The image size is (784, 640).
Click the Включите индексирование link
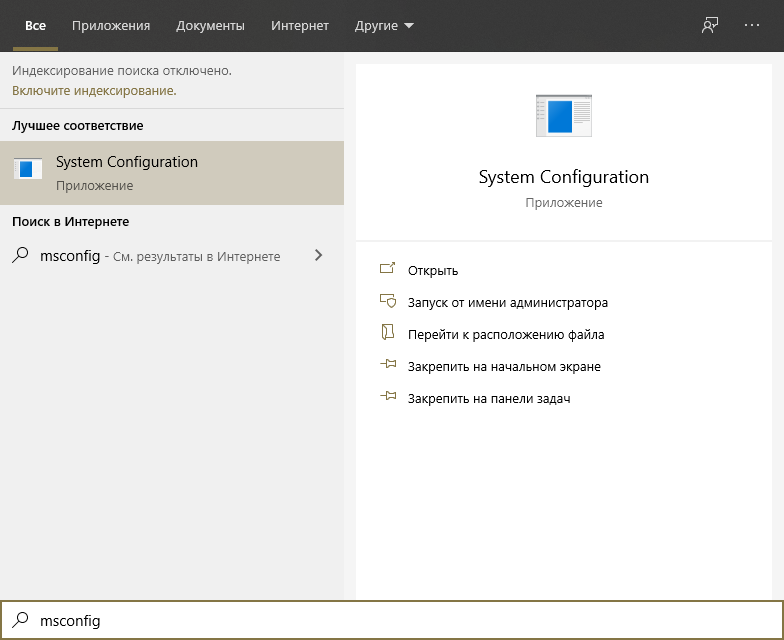[x=94, y=90]
